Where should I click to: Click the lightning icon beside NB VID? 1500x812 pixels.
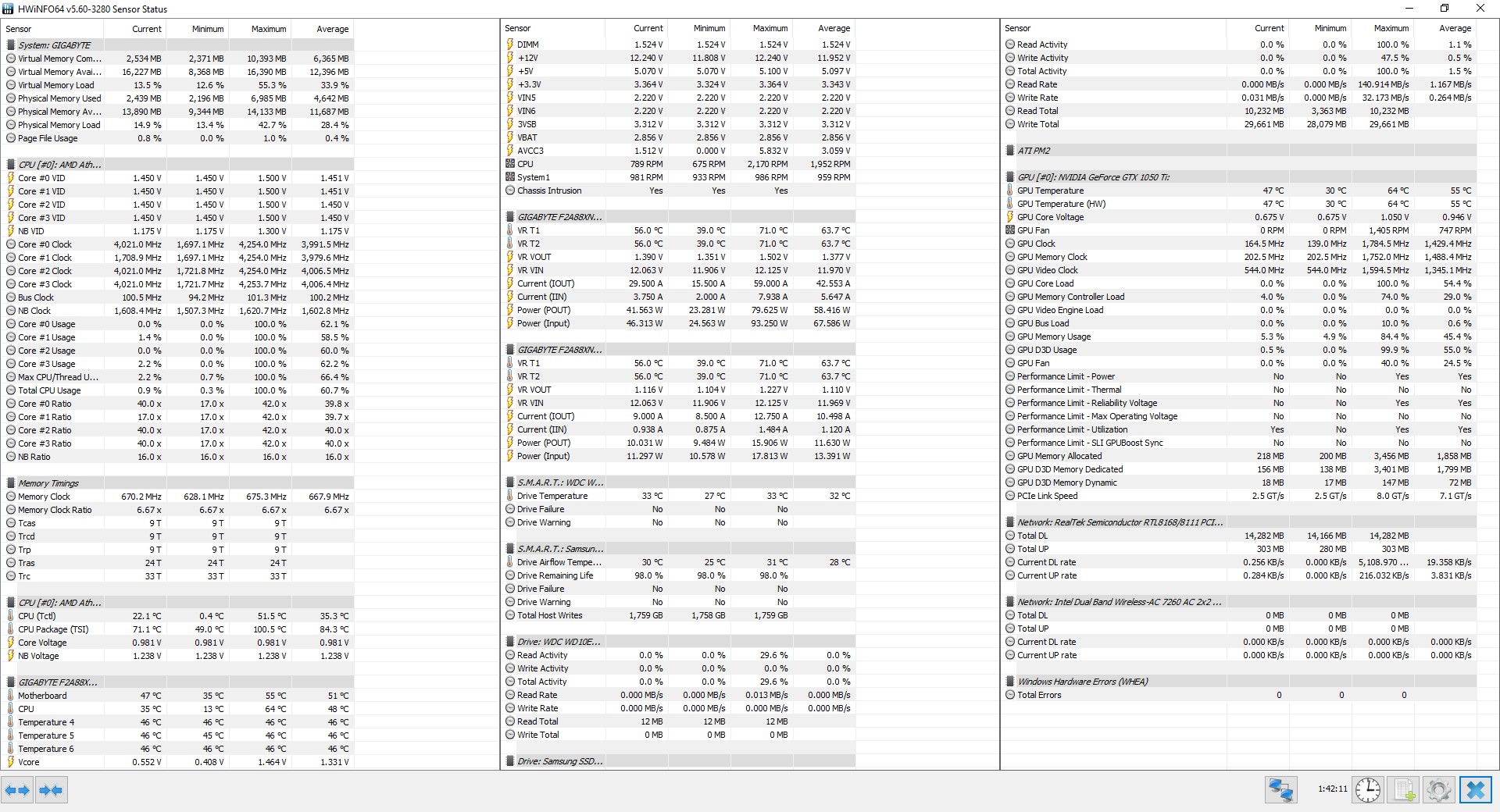pyautogui.click(x=11, y=231)
